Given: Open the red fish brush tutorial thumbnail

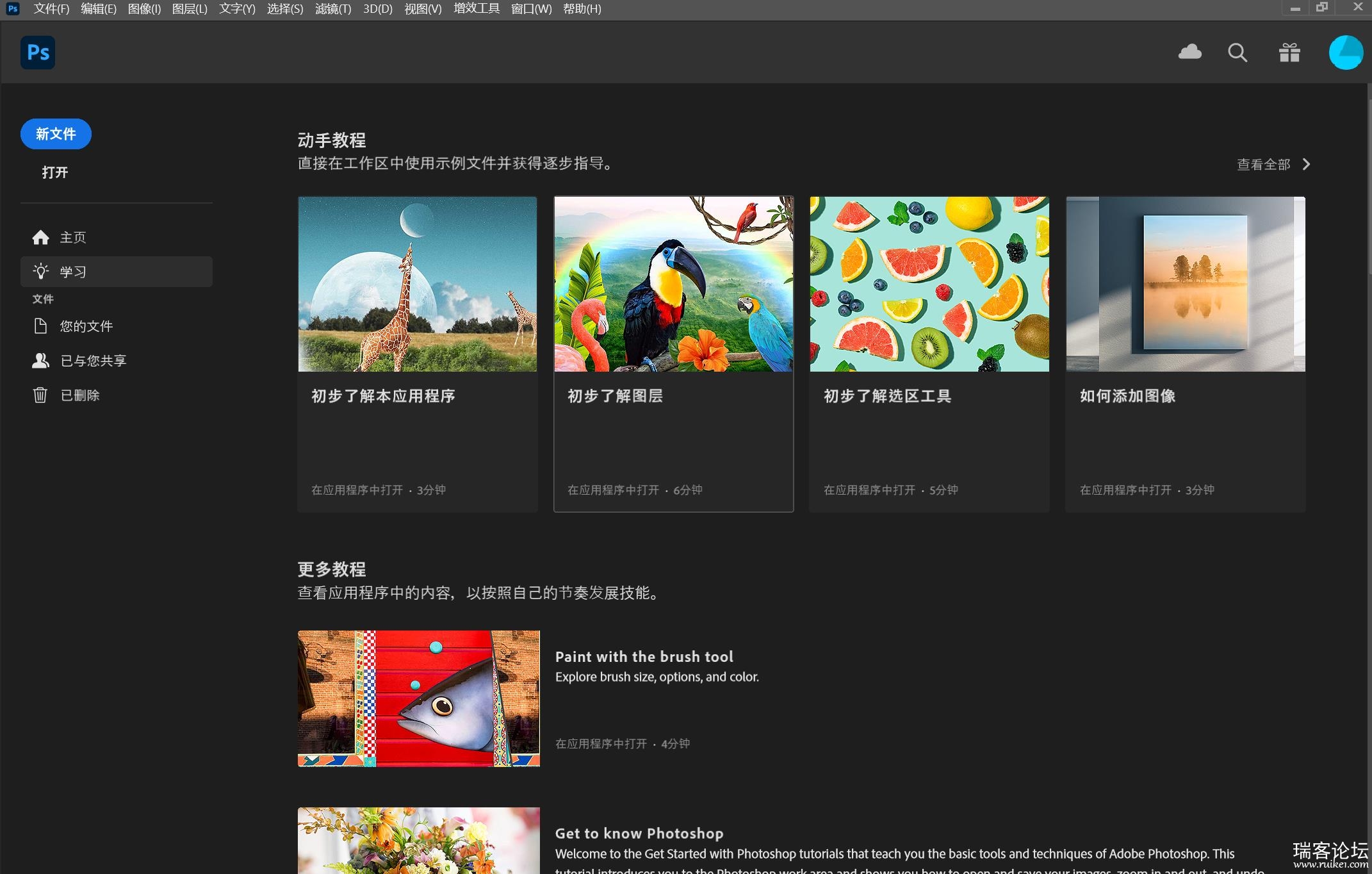Looking at the screenshot, I should (x=419, y=698).
